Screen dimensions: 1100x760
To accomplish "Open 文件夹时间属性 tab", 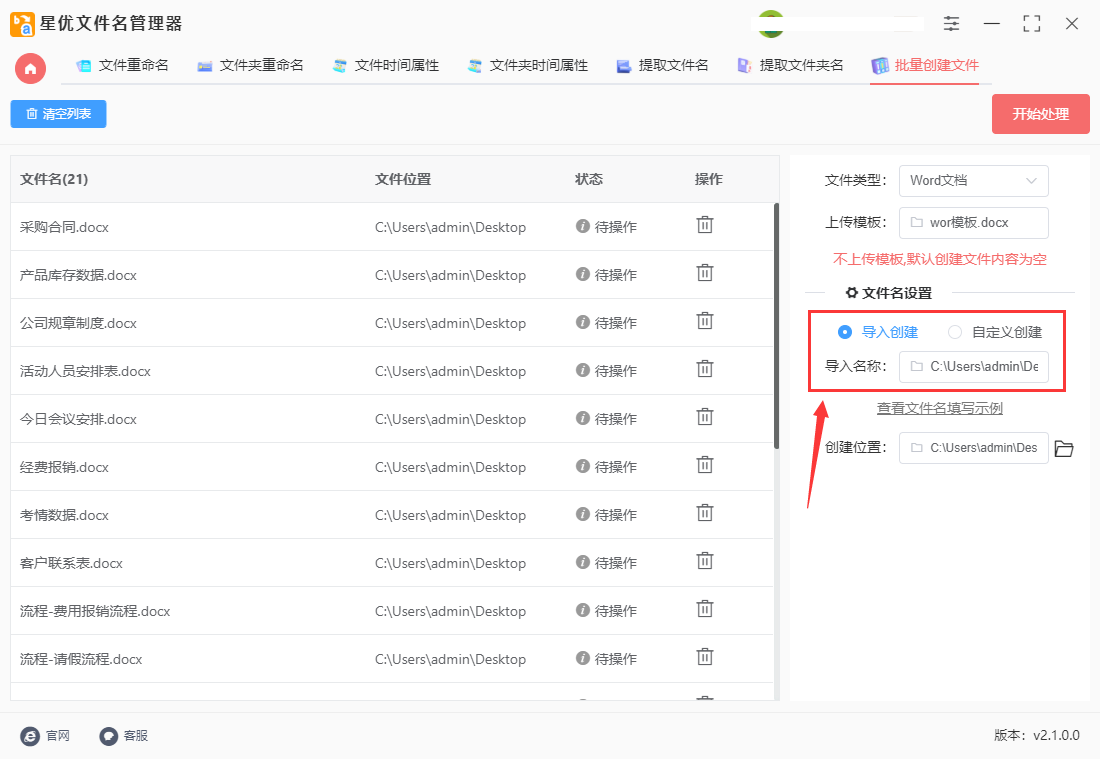I will point(528,66).
